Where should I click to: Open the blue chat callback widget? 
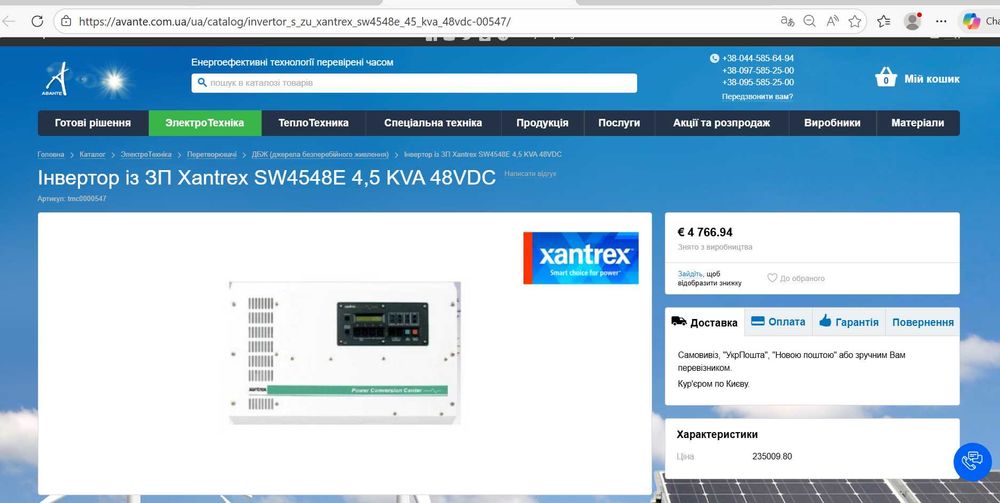[x=973, y=461]
